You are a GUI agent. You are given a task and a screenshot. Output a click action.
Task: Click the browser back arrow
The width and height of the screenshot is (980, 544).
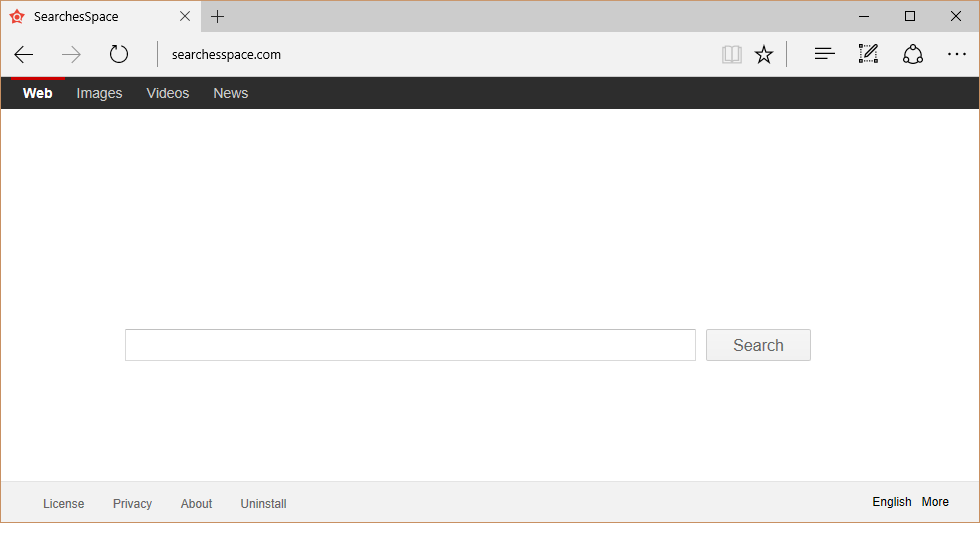[x=24, y=55]
